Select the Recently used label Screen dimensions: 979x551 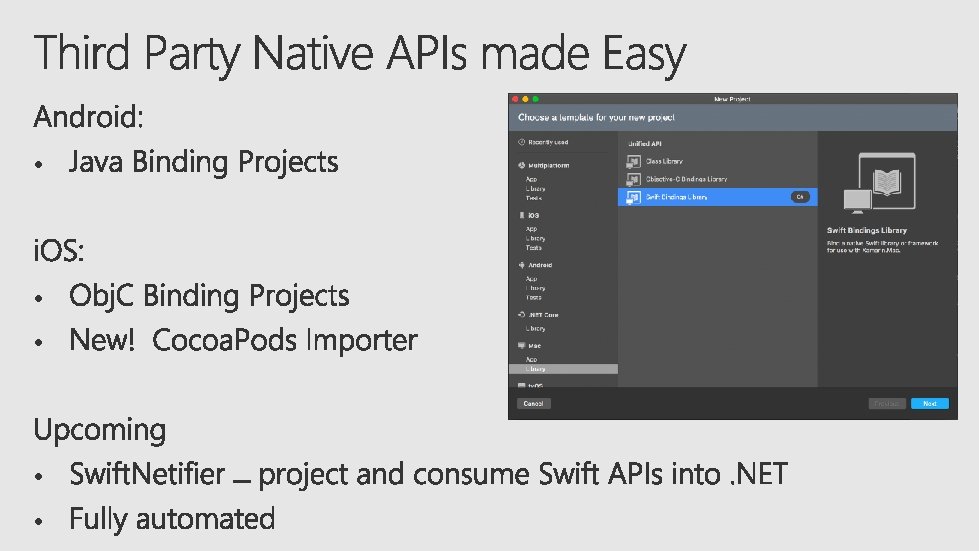tap(548, 142)
